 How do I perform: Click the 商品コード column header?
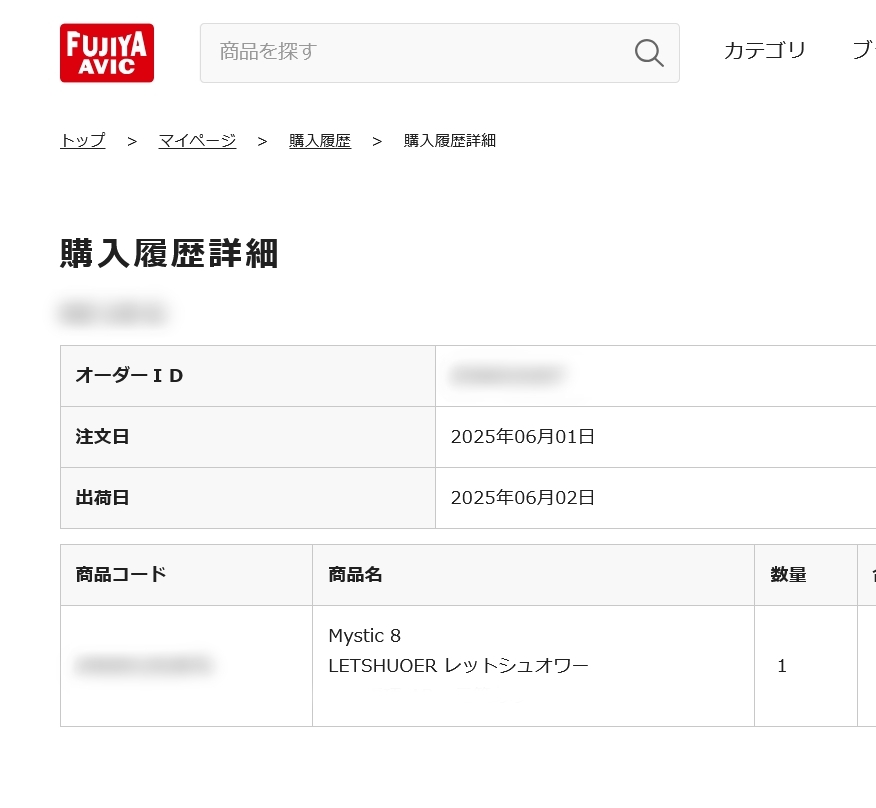coord(121,574)
